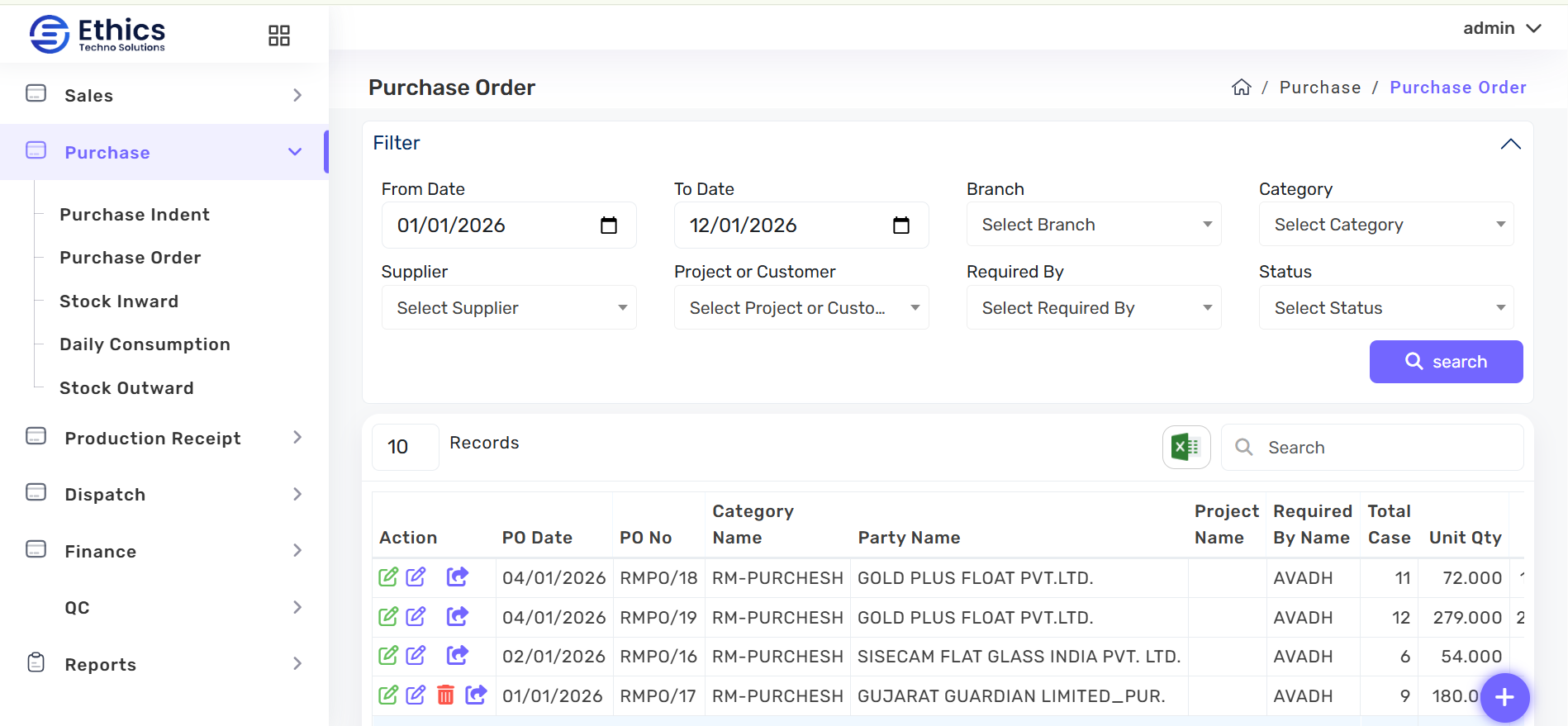Open the Select Supplier dropdown
Viewport: 1568px width, 726px height.
pyautogui.click(x=508, y=308)
